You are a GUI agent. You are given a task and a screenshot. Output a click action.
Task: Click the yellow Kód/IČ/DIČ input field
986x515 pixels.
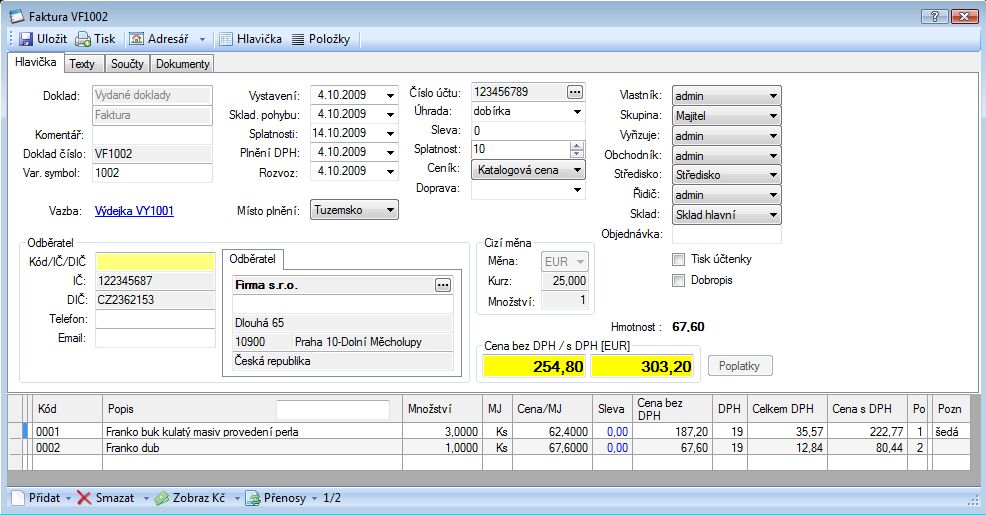point(154,261)
